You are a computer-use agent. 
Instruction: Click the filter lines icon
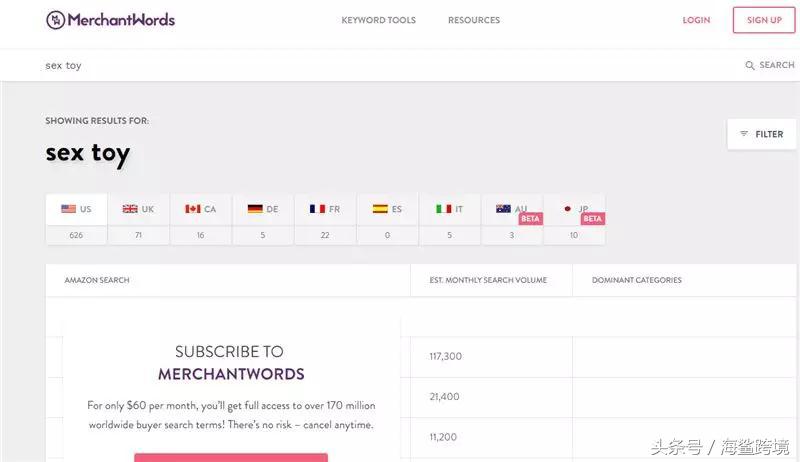pos(744,134)
